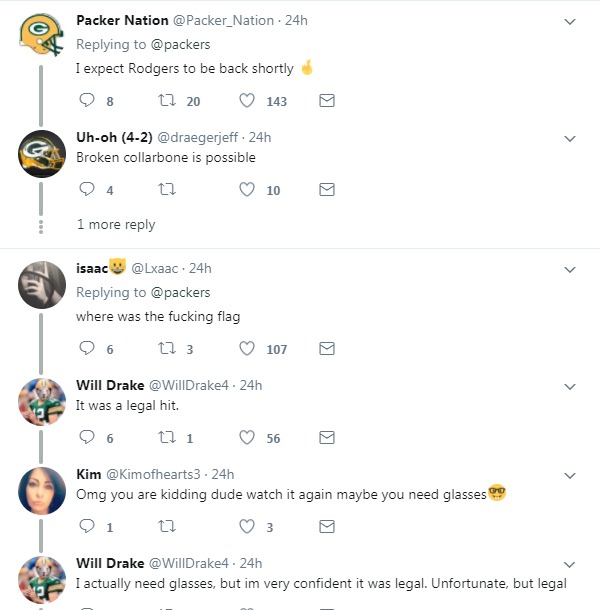600x610 pixels.
Task: Reply to Kim's glasses tweet
Action: (x=86, y=527)
